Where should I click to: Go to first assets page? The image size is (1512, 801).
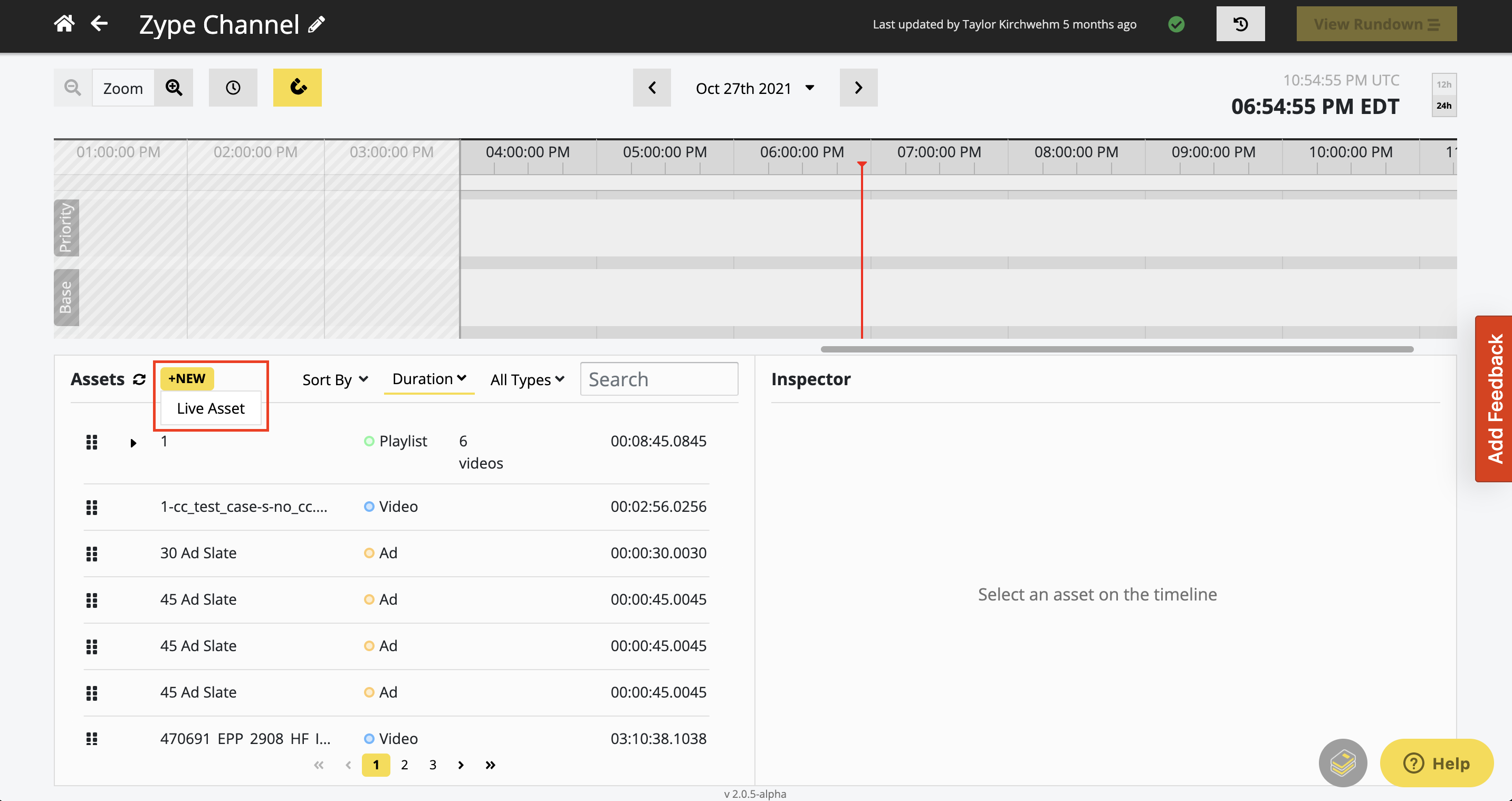pyautogui.click(x=319, y=765)
